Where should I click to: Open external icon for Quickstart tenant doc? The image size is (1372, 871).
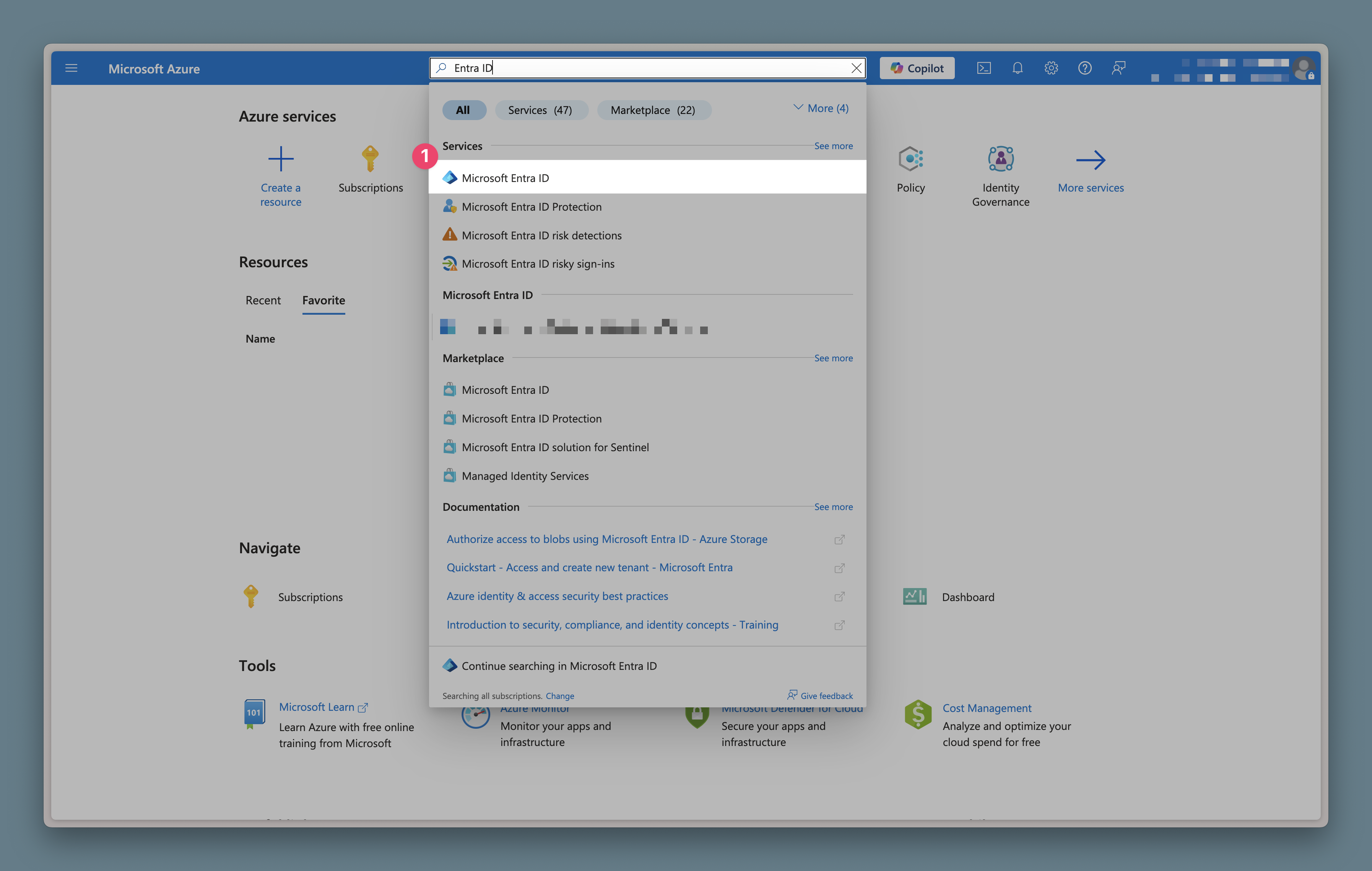point(839,568)
